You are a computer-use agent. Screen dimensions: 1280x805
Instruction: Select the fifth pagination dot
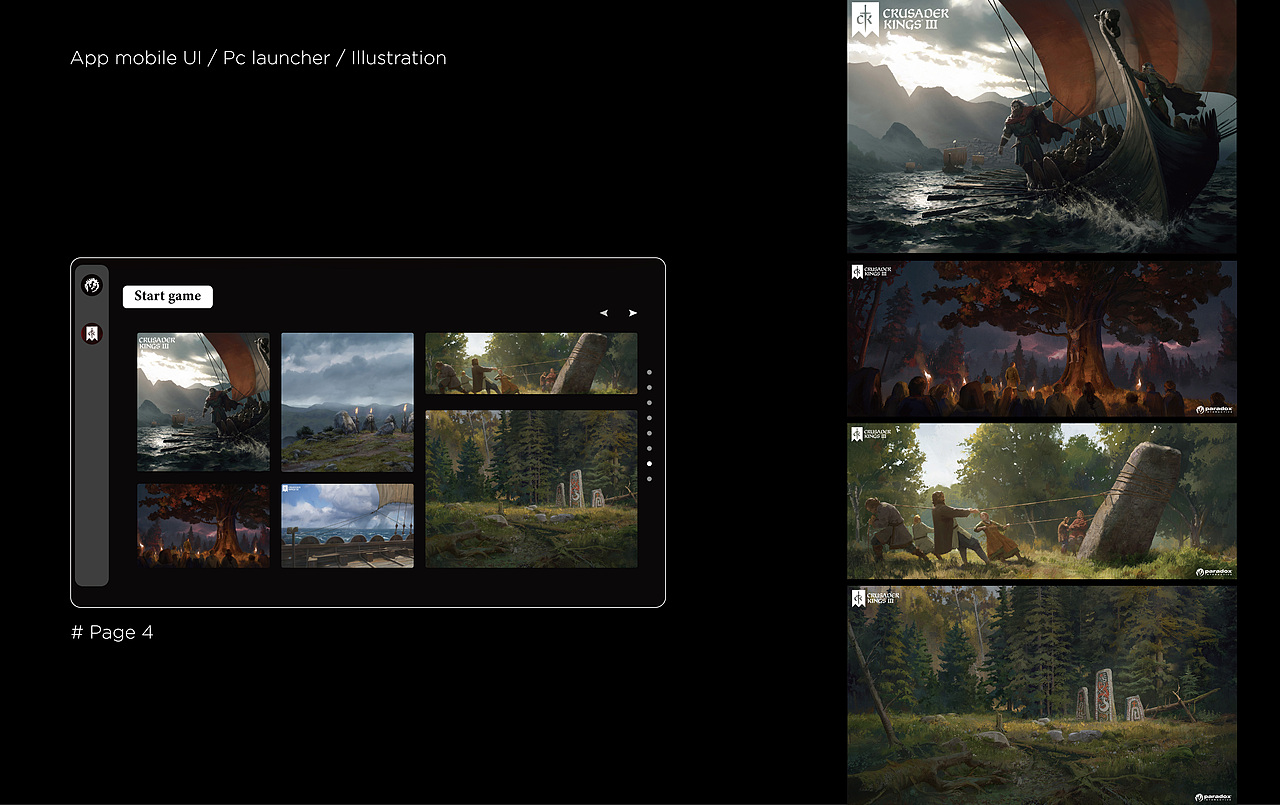click(649, 433)
